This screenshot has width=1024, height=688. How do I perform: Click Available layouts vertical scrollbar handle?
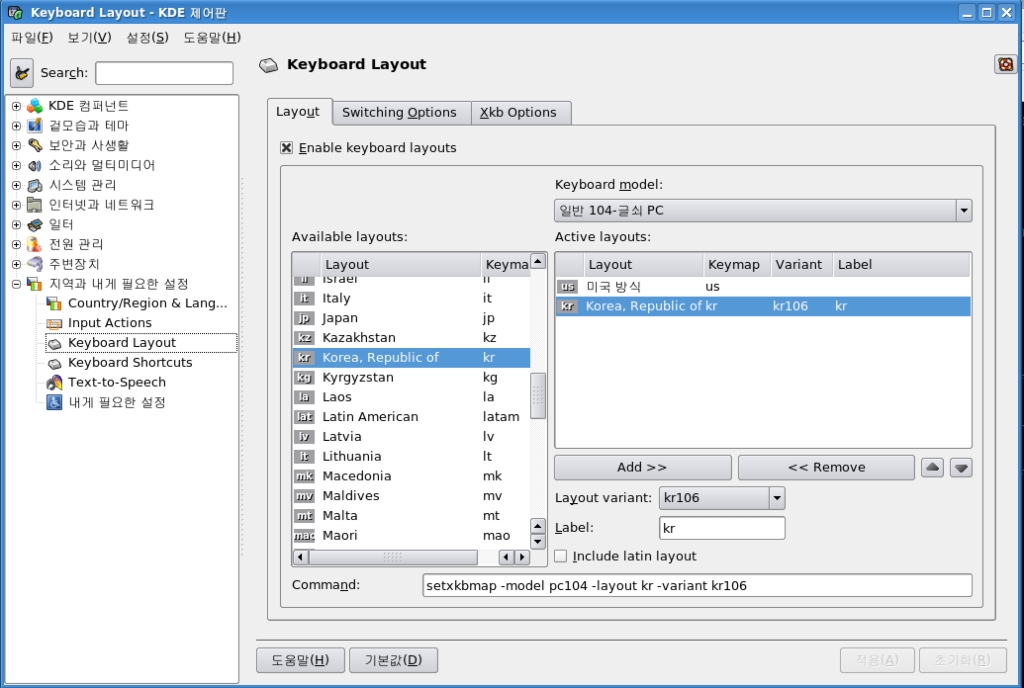(x=537, y=396)
